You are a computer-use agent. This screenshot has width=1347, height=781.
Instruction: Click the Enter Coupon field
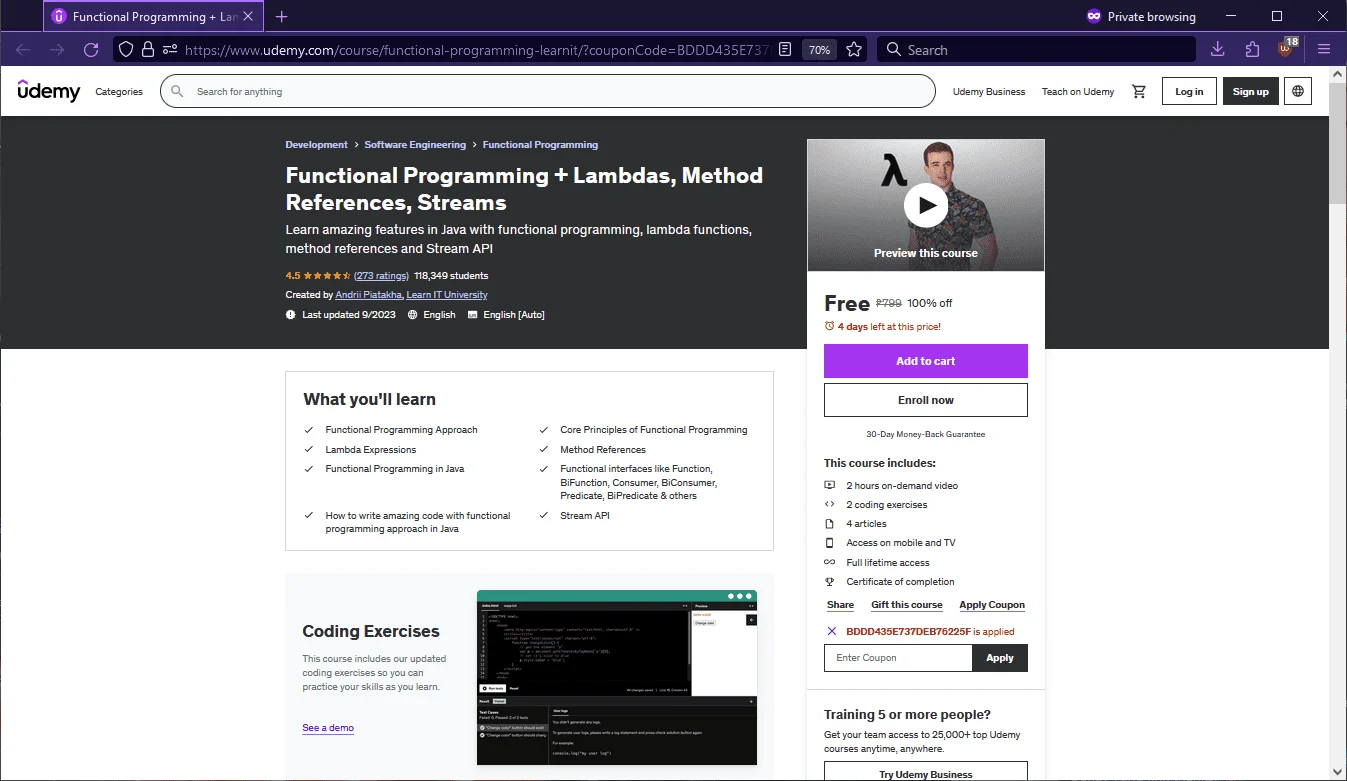point(898,658)
